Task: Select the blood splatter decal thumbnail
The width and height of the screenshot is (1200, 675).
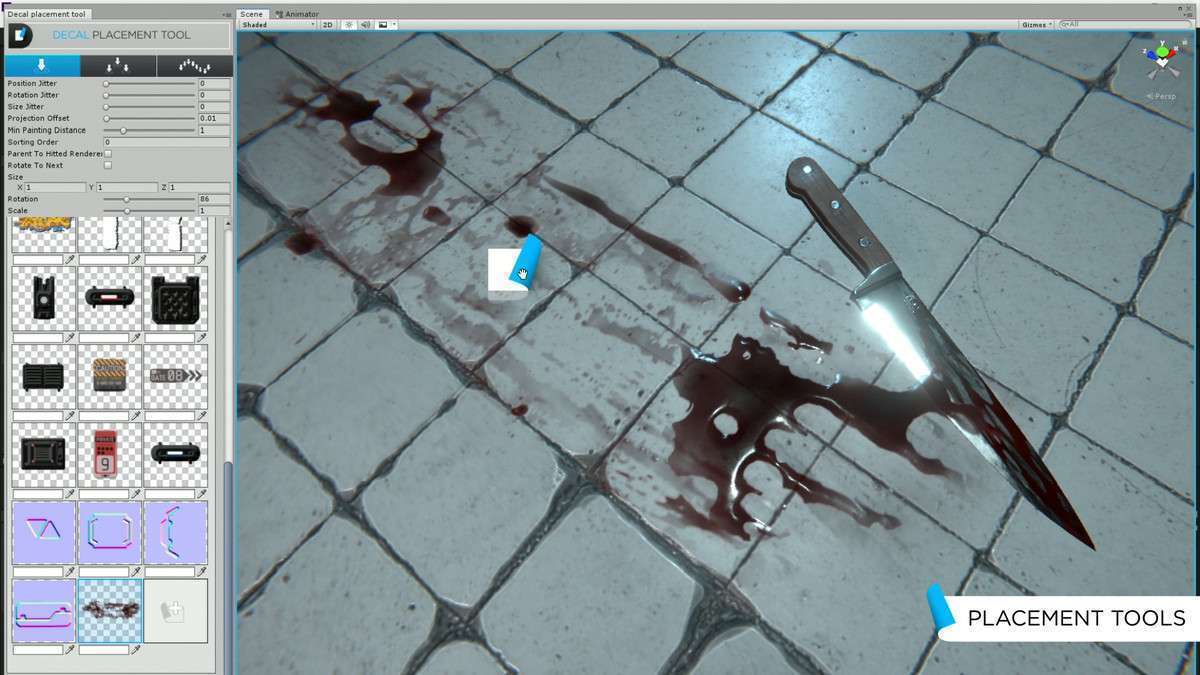Action: click(x=109, y=611)
